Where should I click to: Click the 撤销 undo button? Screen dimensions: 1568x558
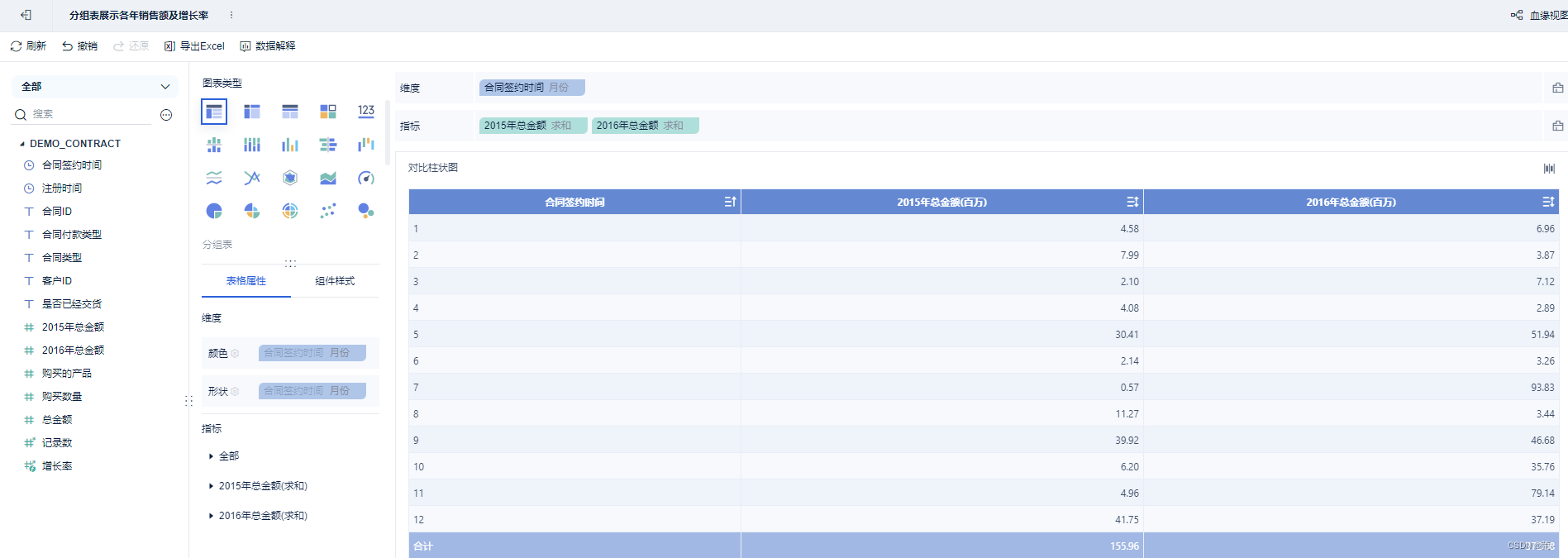[x=79, y=46]
